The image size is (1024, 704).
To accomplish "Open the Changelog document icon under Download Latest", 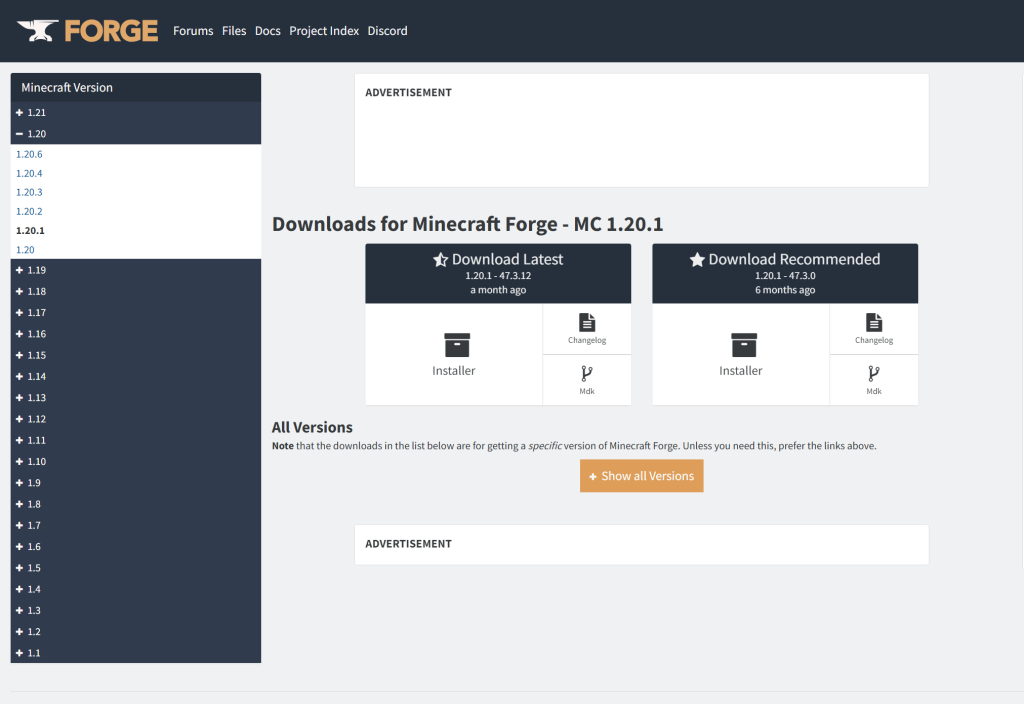I will click(587, 322).
